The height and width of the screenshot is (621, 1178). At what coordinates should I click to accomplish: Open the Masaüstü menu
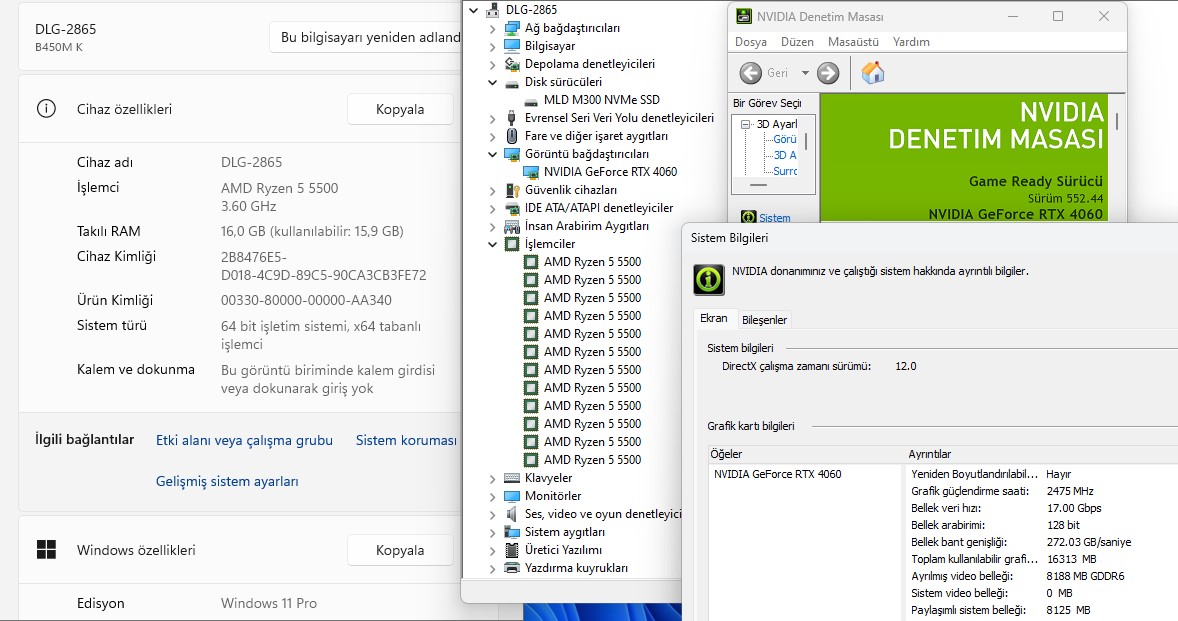[x=853, y=42]
